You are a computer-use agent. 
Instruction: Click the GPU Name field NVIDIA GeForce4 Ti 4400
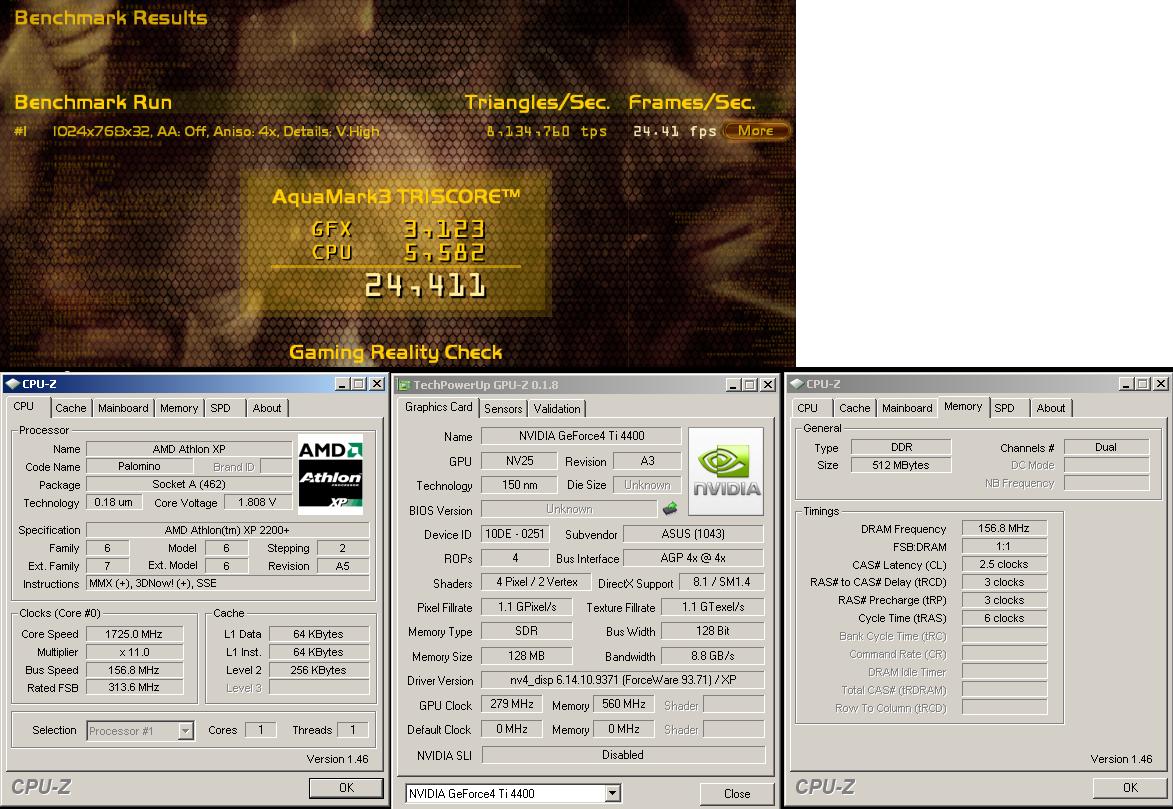tap(581, 436)
